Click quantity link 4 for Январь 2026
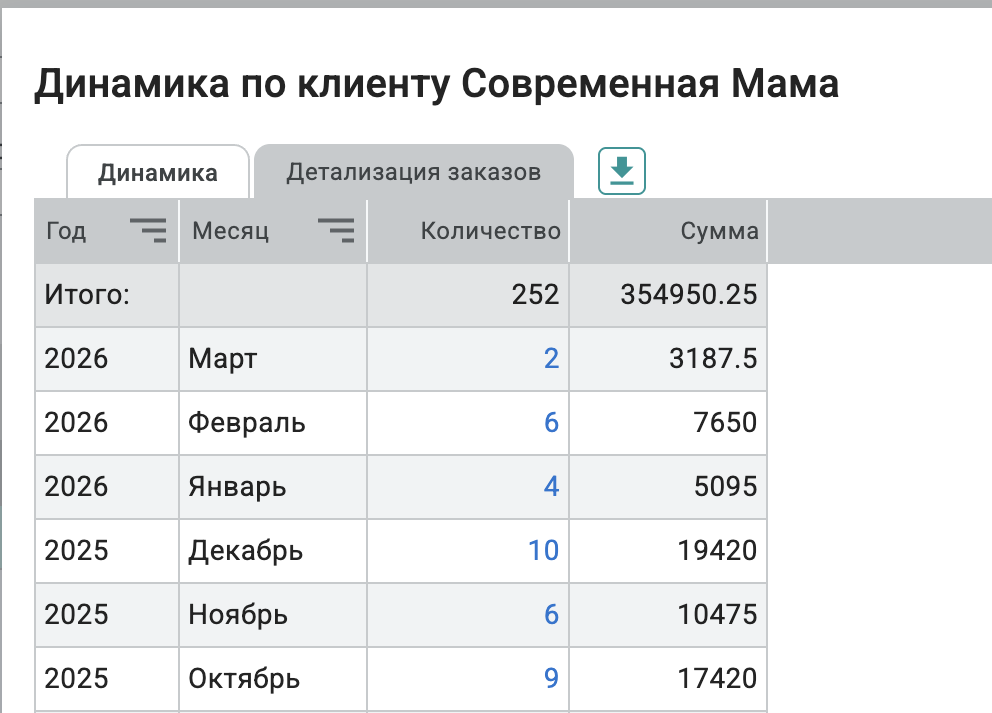Screen dimensions: 992x713 click(551, 487)
